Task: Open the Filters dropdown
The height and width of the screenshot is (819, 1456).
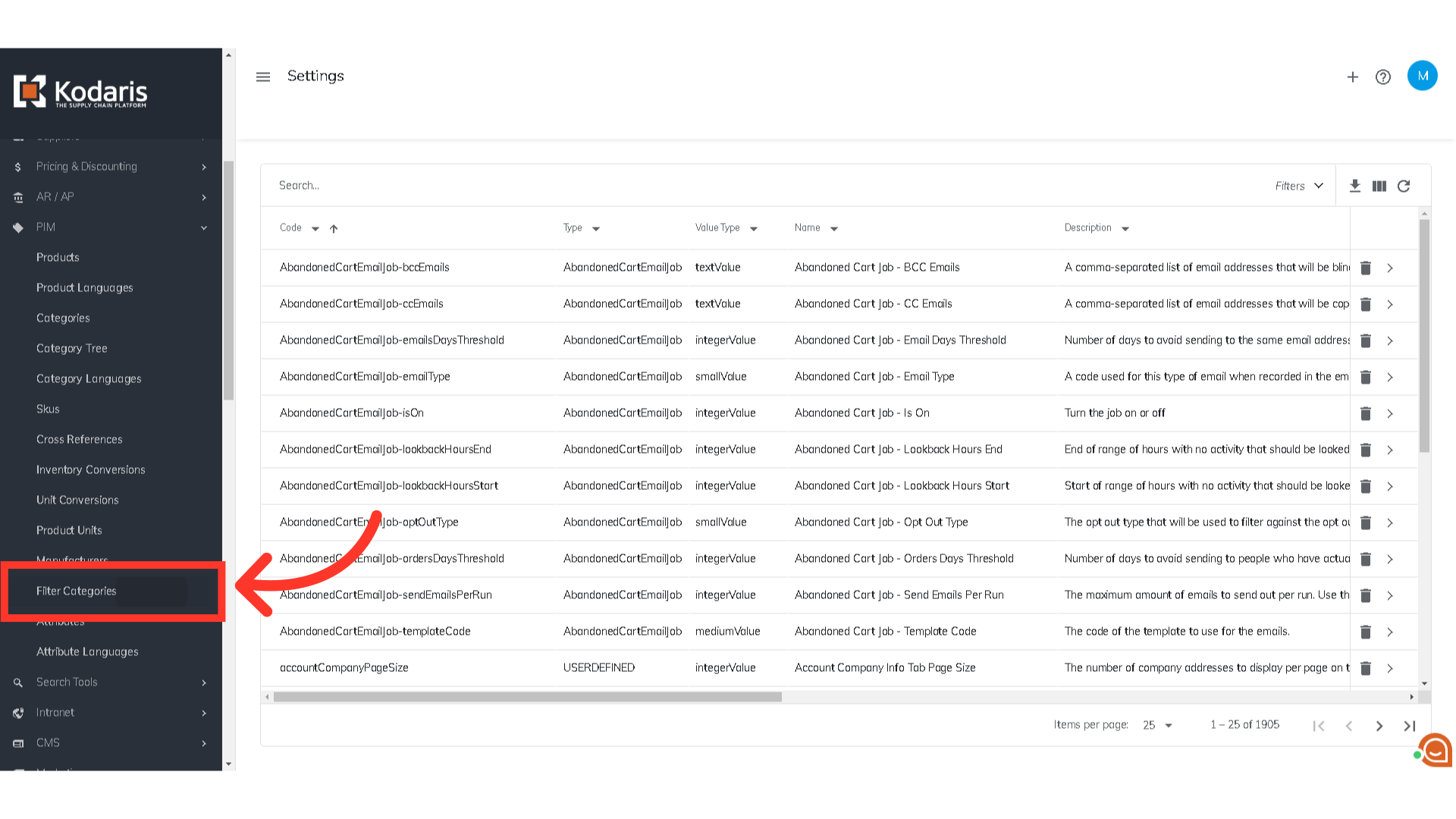Action: 1299,186
